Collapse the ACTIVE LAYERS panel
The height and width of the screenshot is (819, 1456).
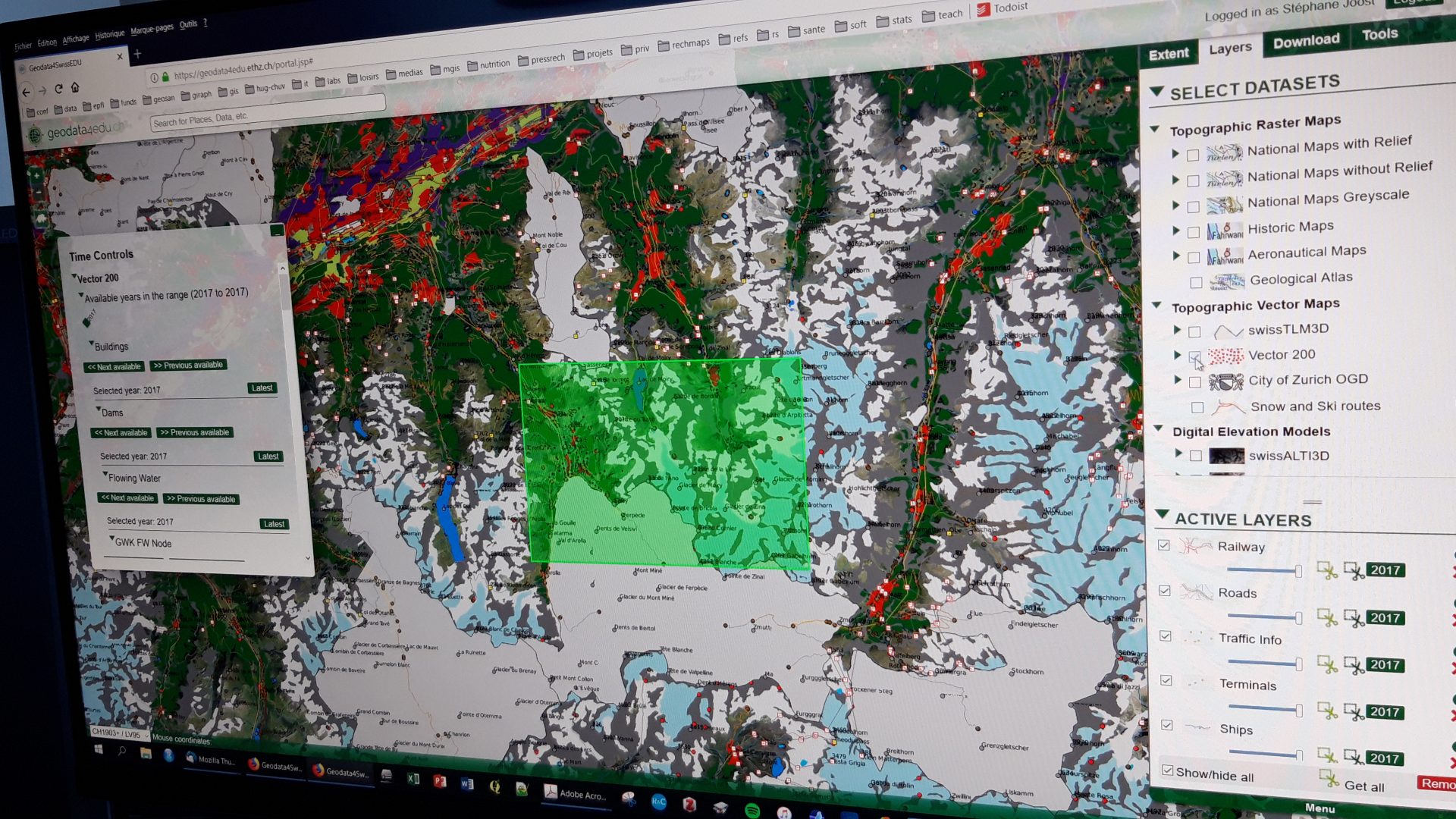pyautogui.click(x=1163, y=516)
